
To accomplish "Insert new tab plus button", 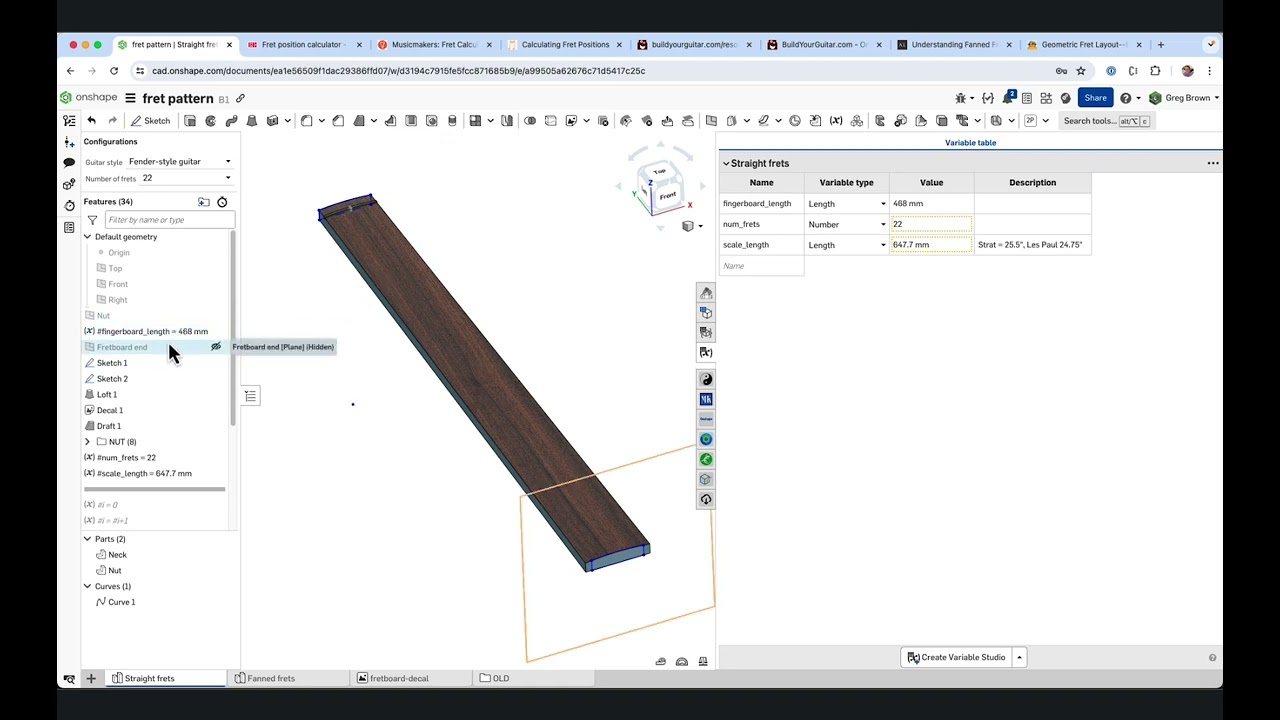I will [x=91, y=679].
